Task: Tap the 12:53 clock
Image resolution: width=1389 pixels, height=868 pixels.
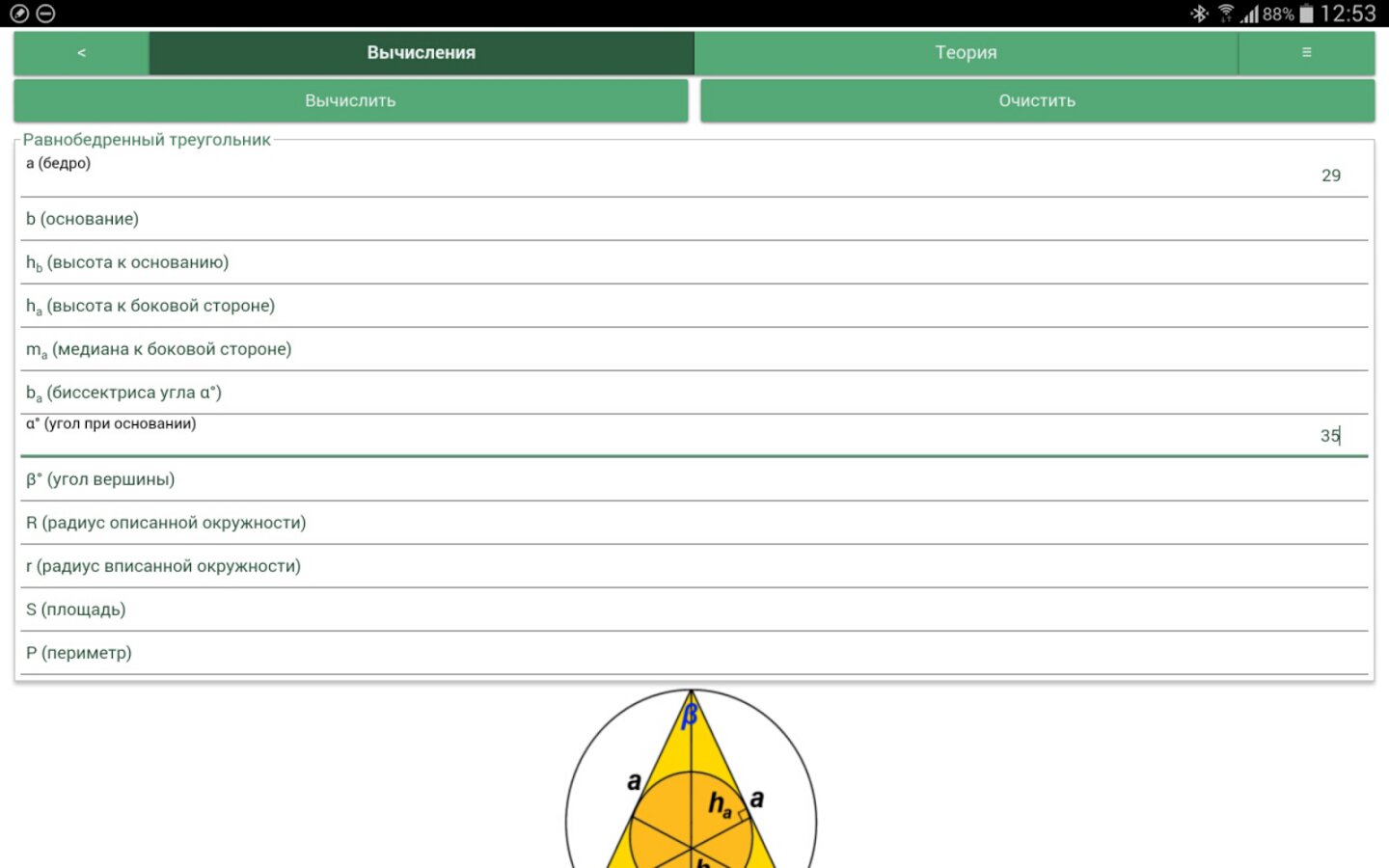Action: pos(1348,14)
